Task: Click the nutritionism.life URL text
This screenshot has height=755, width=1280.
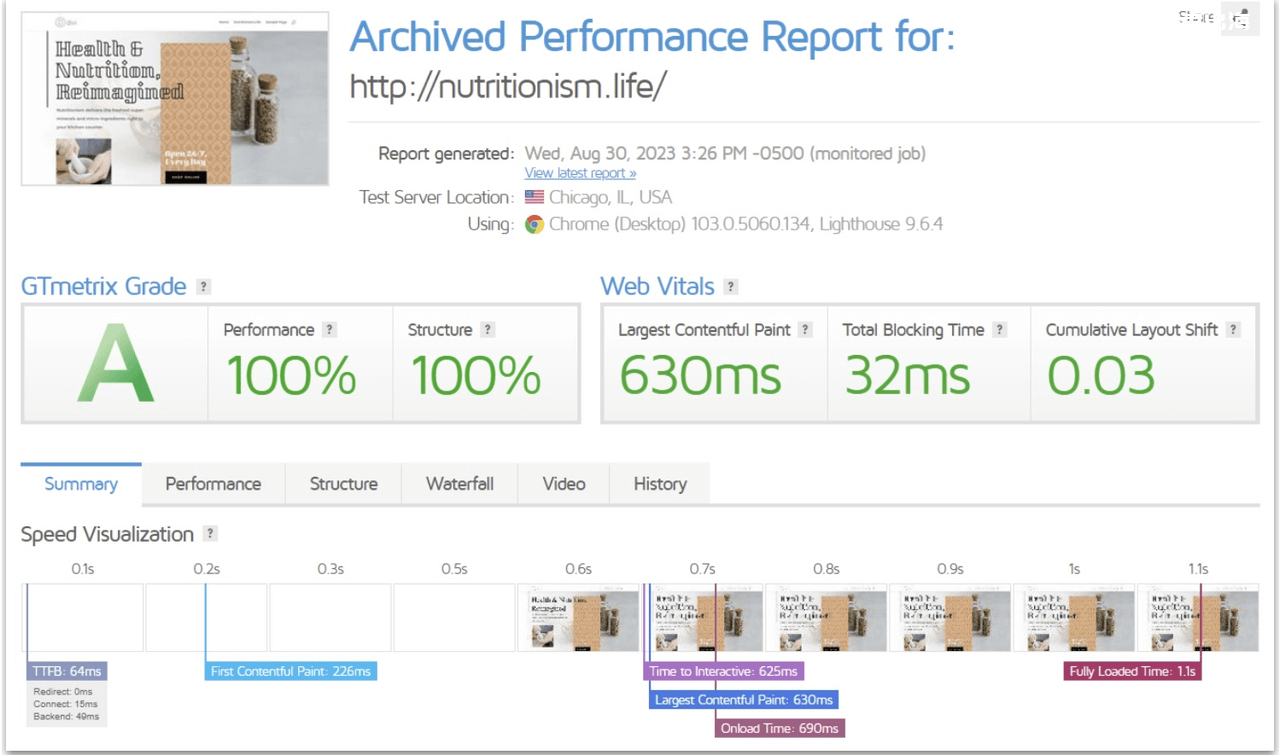Action: point(508,87)
